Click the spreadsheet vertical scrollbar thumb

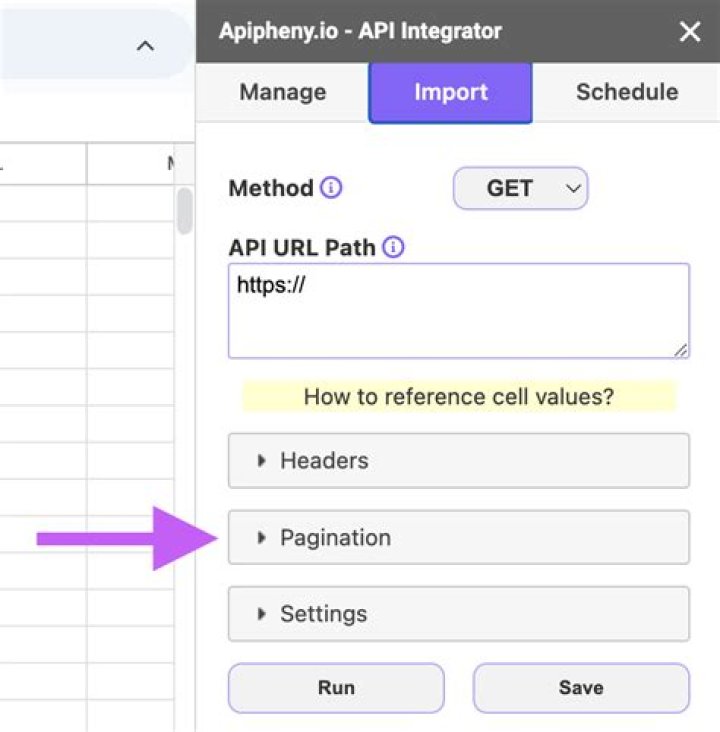pos(185,210)
